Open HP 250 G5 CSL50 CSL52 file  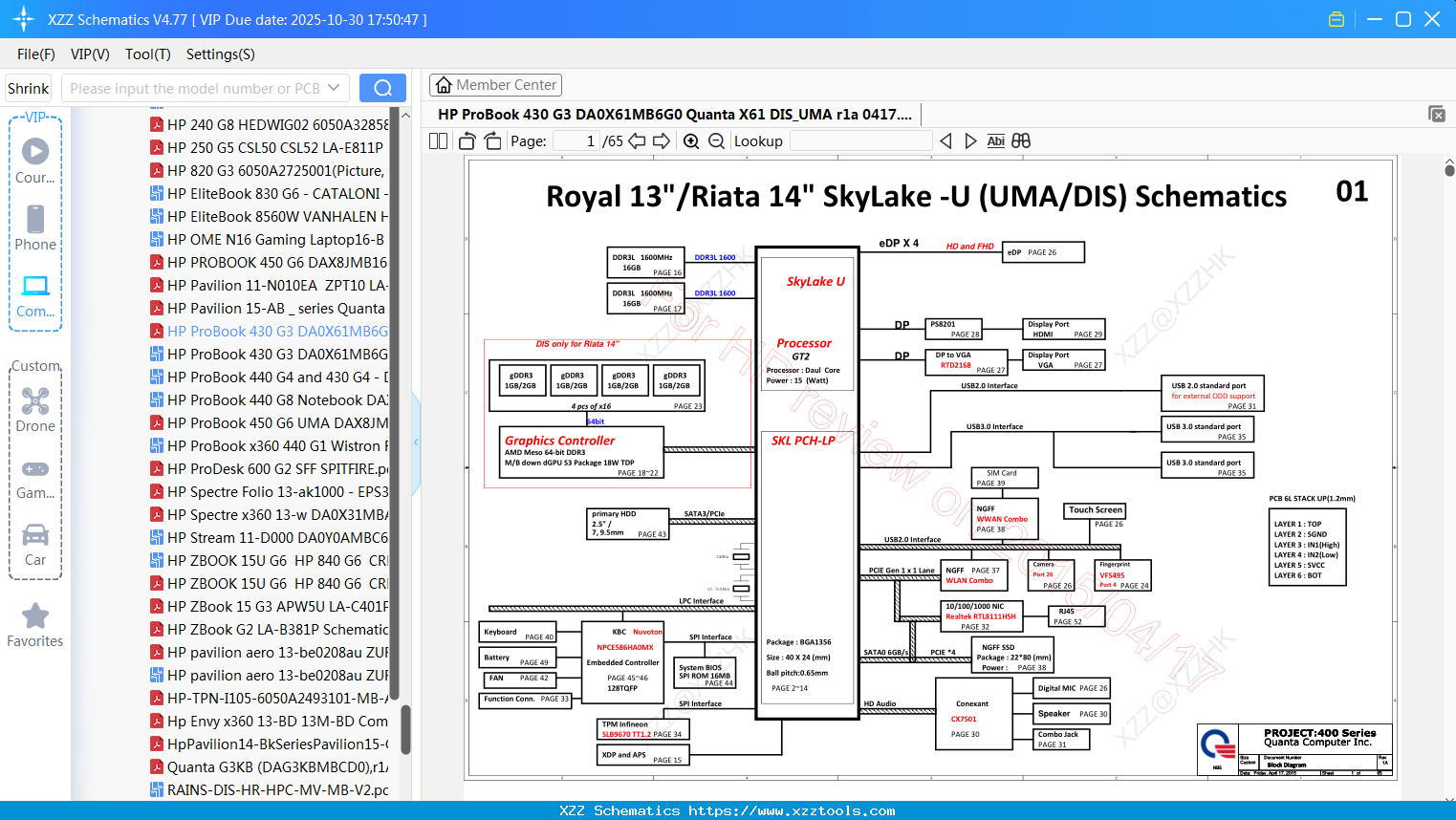(270, 147)
